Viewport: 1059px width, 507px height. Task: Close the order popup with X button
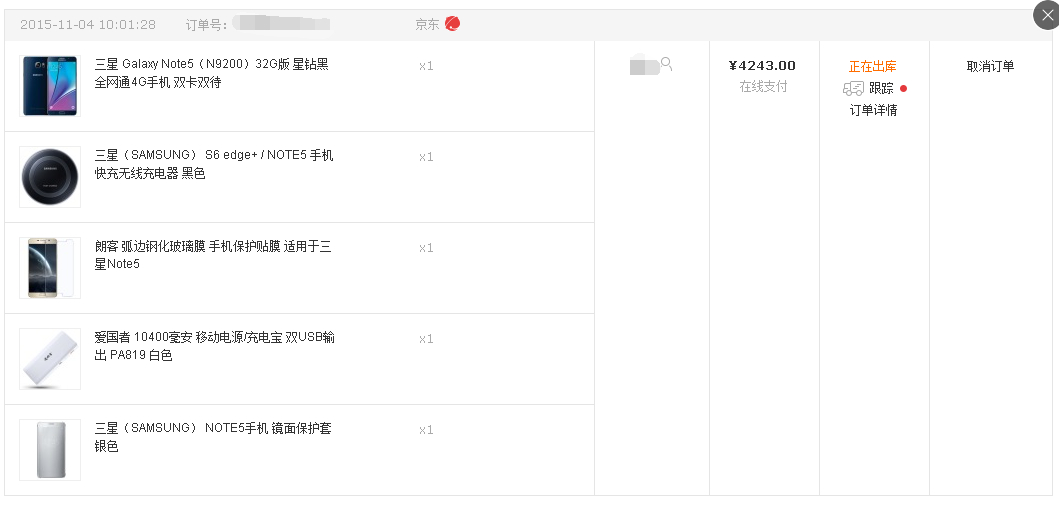[1047, 15]
